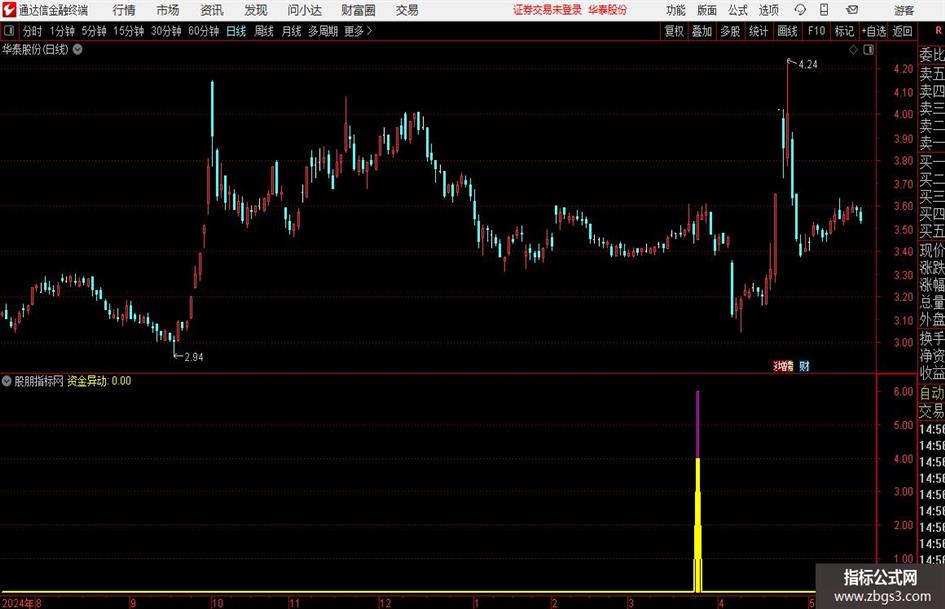Open the 发现 menu
The height and width of the screenshot is (609, 945).
(256, 10)
